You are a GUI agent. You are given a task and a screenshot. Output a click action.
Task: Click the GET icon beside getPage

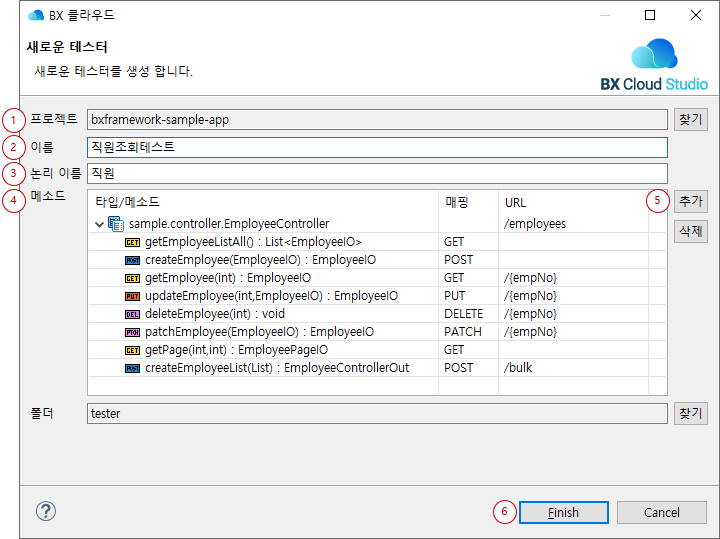132,350
